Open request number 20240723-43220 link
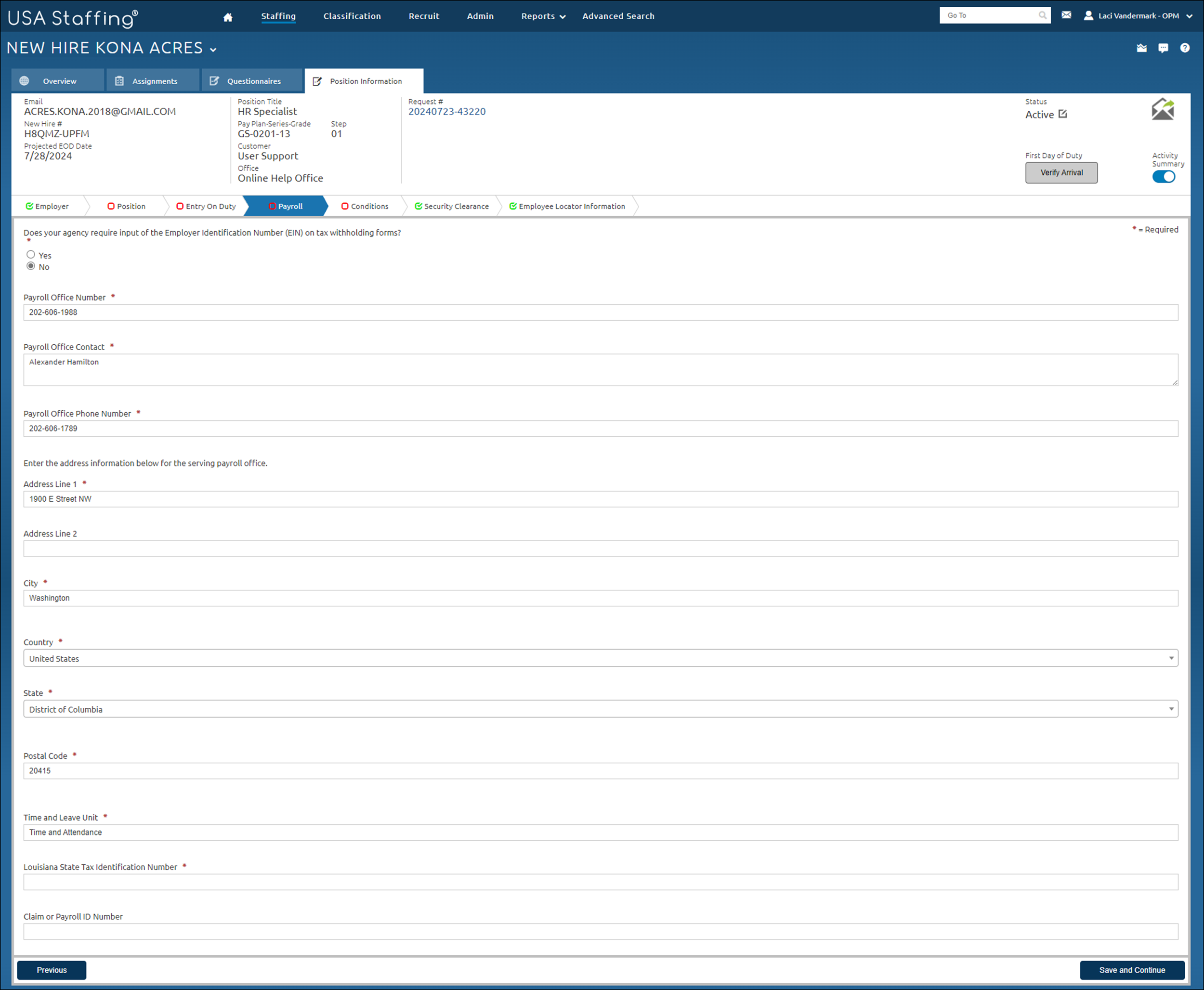Image resolution: width=1204 pixels, height=990 pixels. [x=446, y=112]
